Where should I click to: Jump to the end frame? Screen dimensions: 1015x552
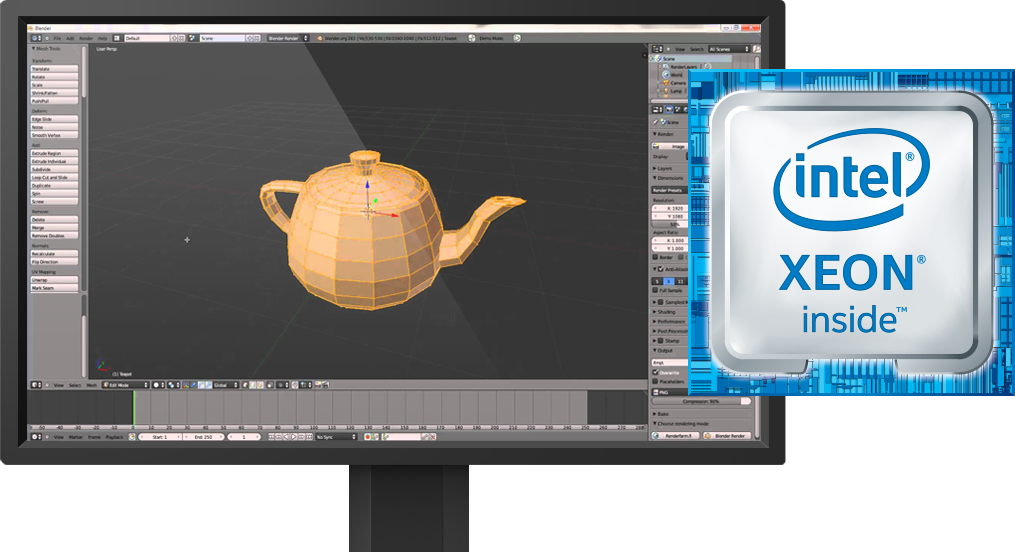(309, 437)
